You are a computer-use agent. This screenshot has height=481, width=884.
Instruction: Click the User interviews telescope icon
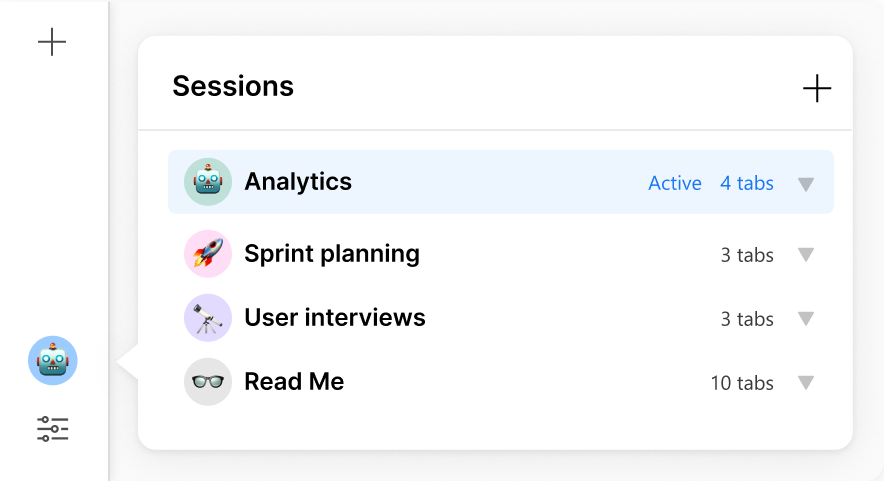point(208,317)
